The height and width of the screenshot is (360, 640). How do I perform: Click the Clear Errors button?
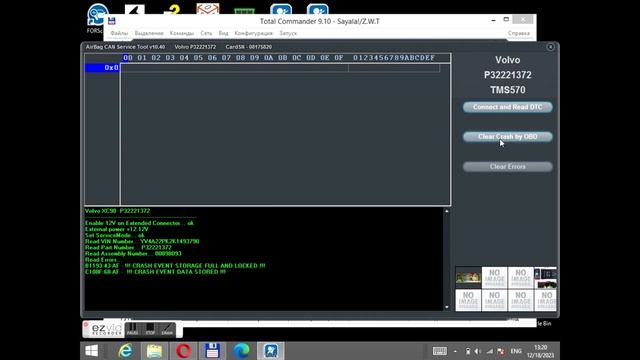(507, 167)
